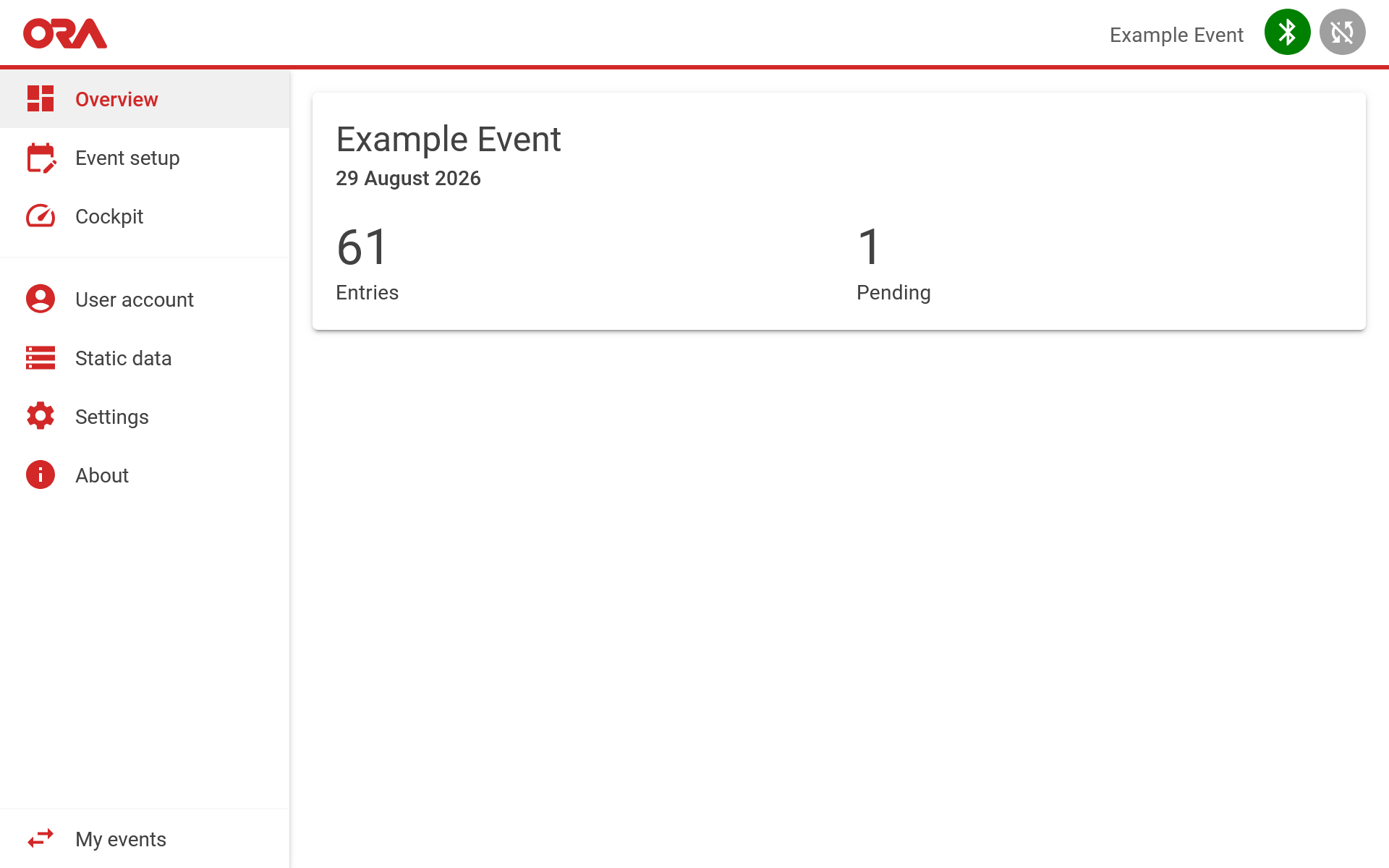Go to the Cockpit page
The width and height of the screenshot is (1389, 868).
coord(145,216)
